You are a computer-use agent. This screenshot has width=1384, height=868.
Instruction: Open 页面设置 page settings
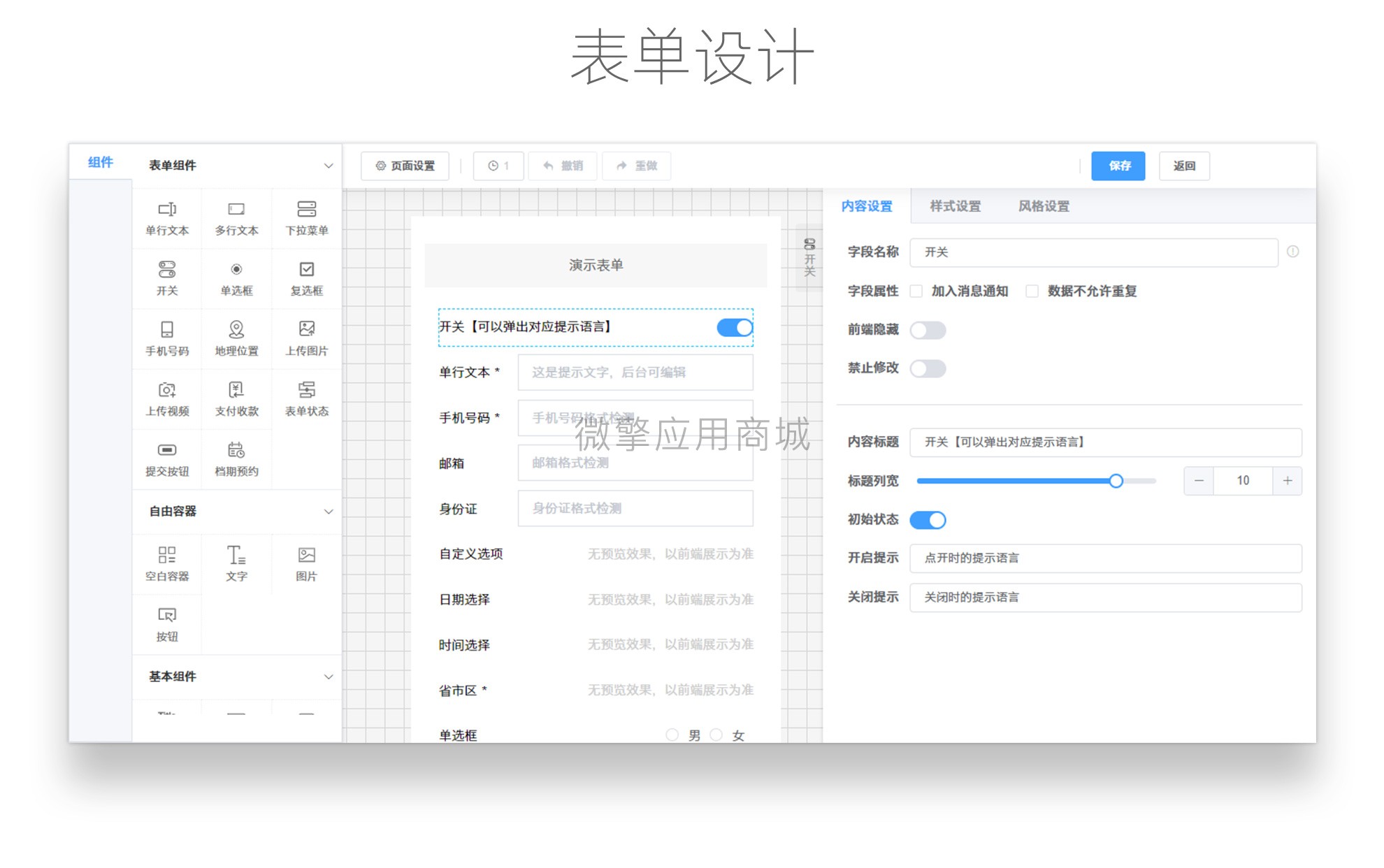point(405,166)
